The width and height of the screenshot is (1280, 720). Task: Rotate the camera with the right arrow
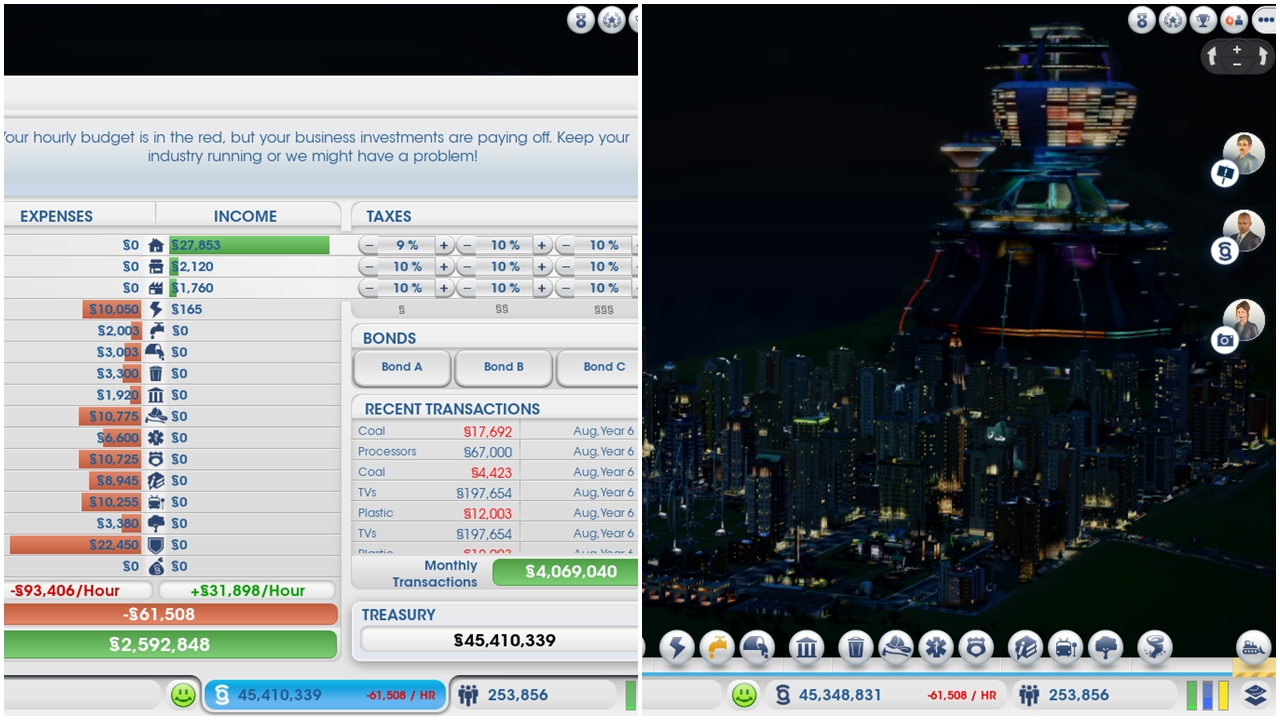[x=1260, y=57]
